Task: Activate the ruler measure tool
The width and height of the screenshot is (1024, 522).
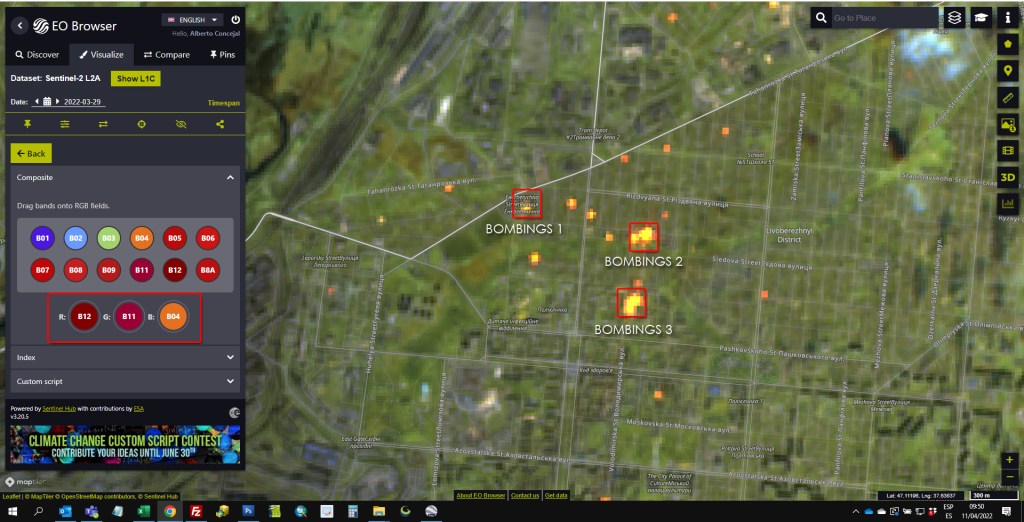Action: point(1008,97)
